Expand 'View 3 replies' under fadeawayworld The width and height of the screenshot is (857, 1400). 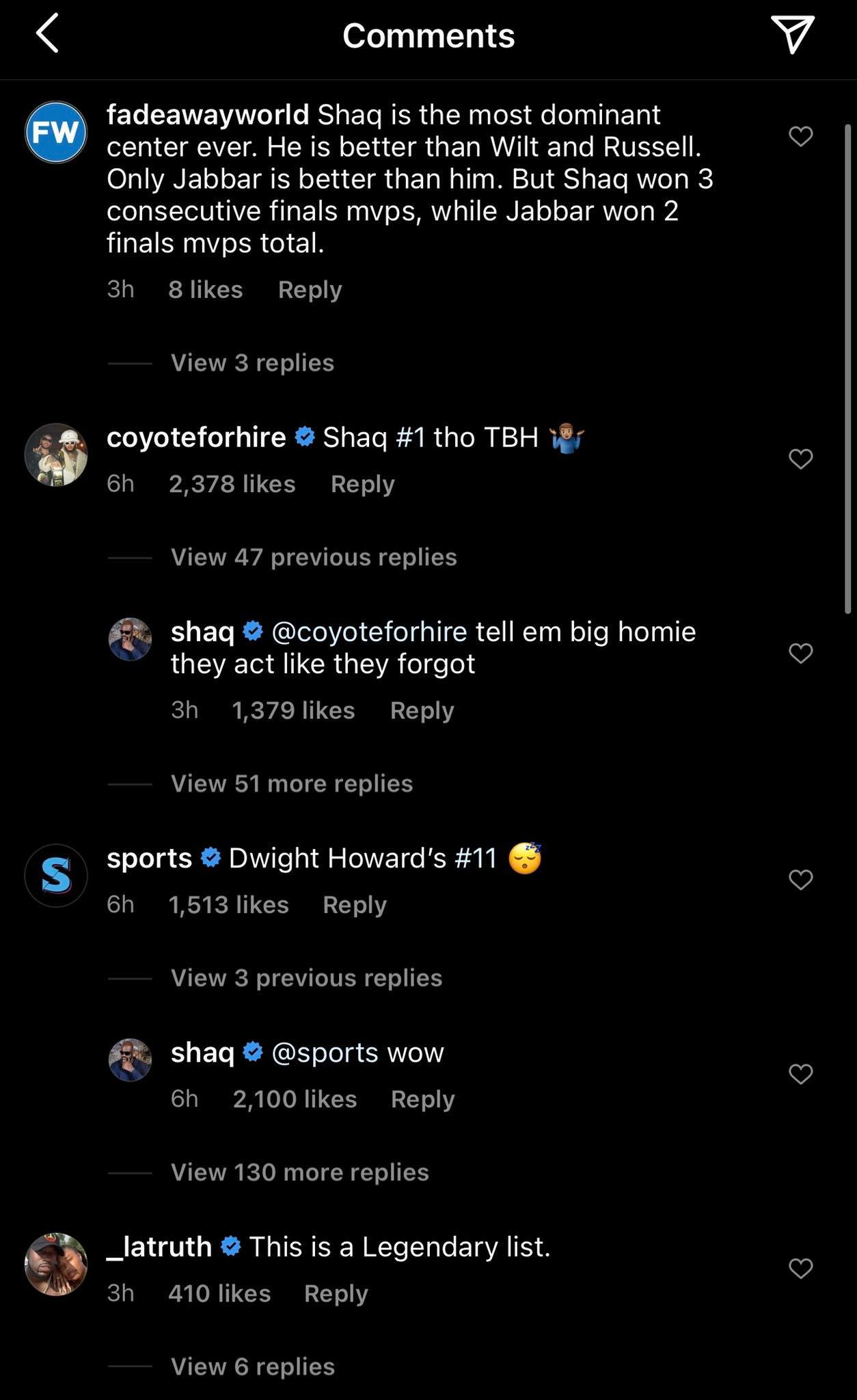pyautogui.click(x=250, y=362)
